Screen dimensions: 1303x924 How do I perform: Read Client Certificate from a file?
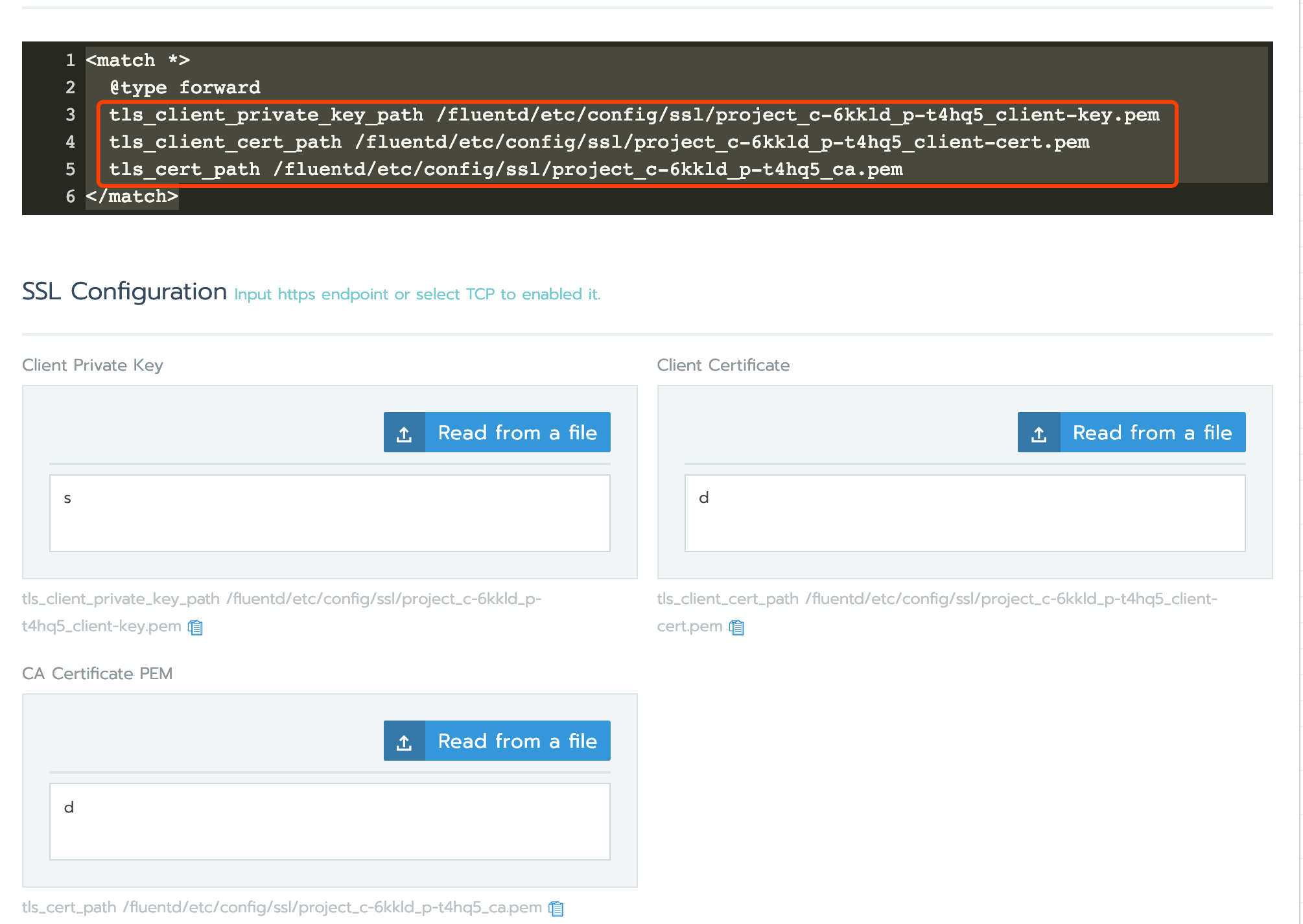1132,432
